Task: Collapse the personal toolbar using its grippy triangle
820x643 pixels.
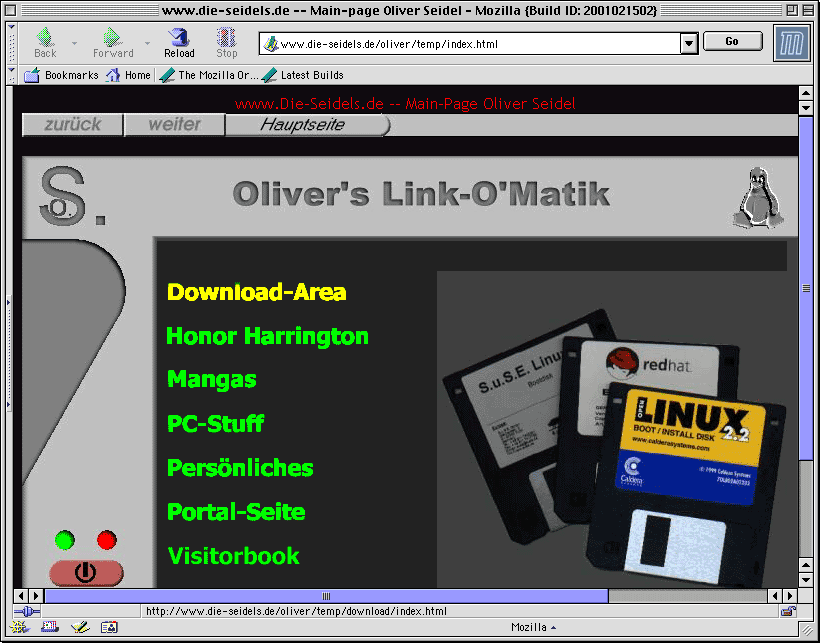Action: pyautogui.click(x=12, y=70)
